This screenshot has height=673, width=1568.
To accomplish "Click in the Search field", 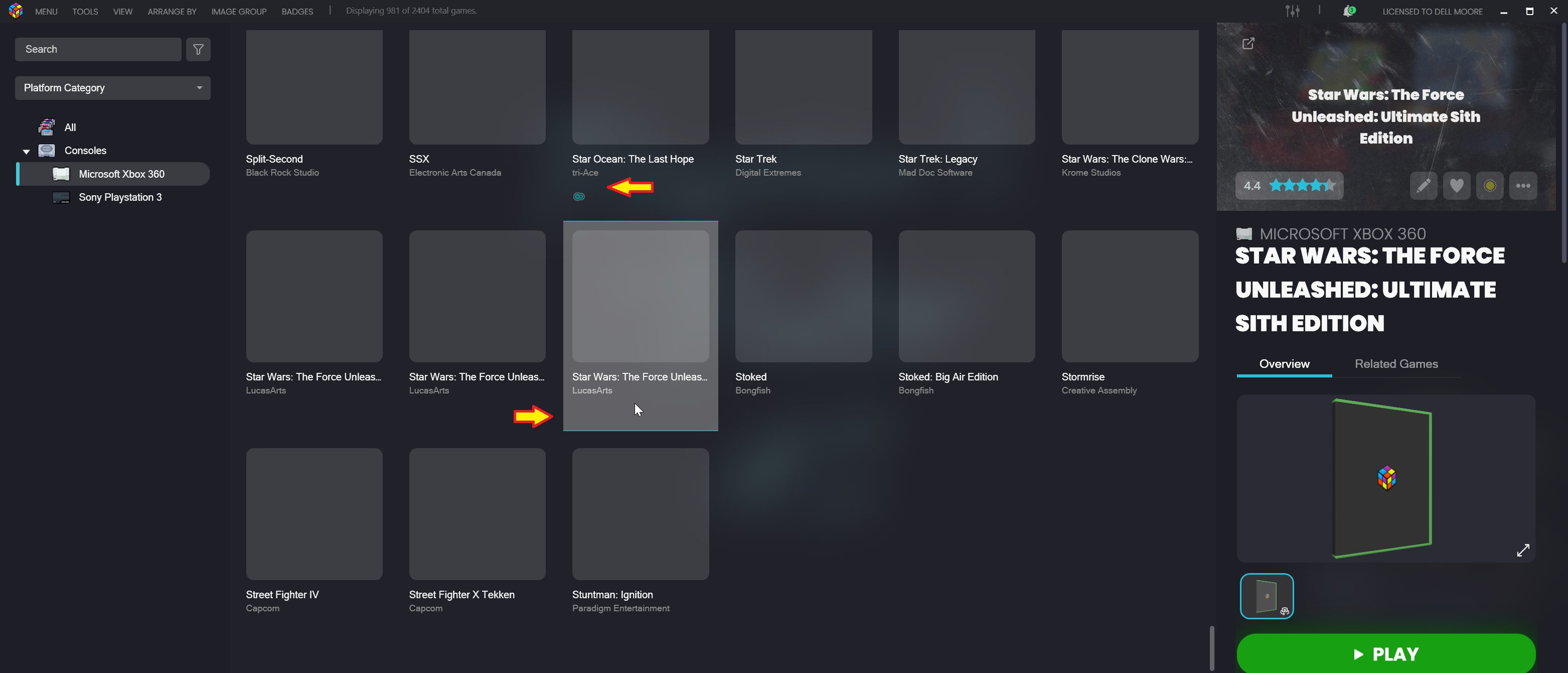I will (98, 49).
